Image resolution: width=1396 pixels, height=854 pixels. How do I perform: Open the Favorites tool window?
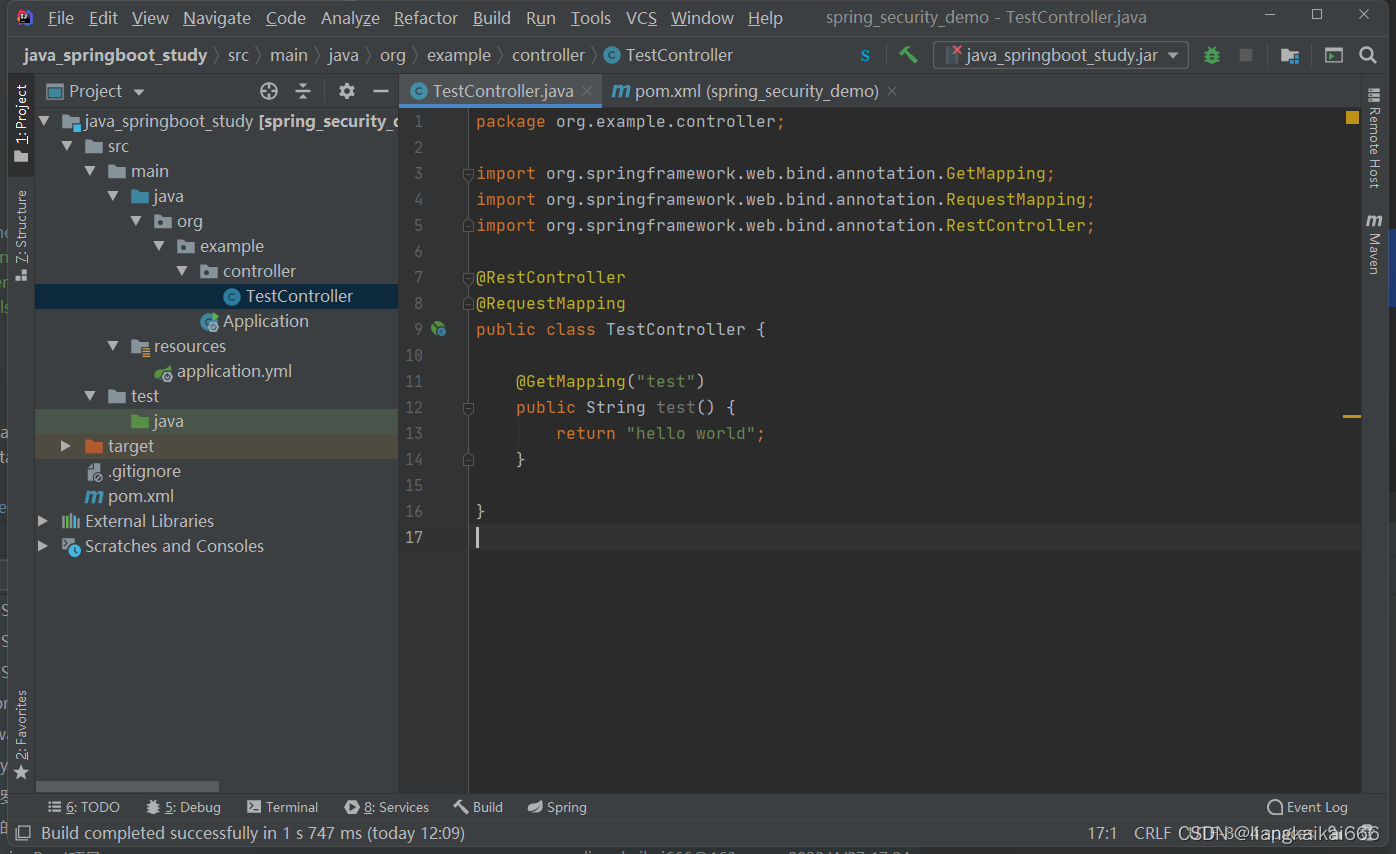[x=21, y=735]
